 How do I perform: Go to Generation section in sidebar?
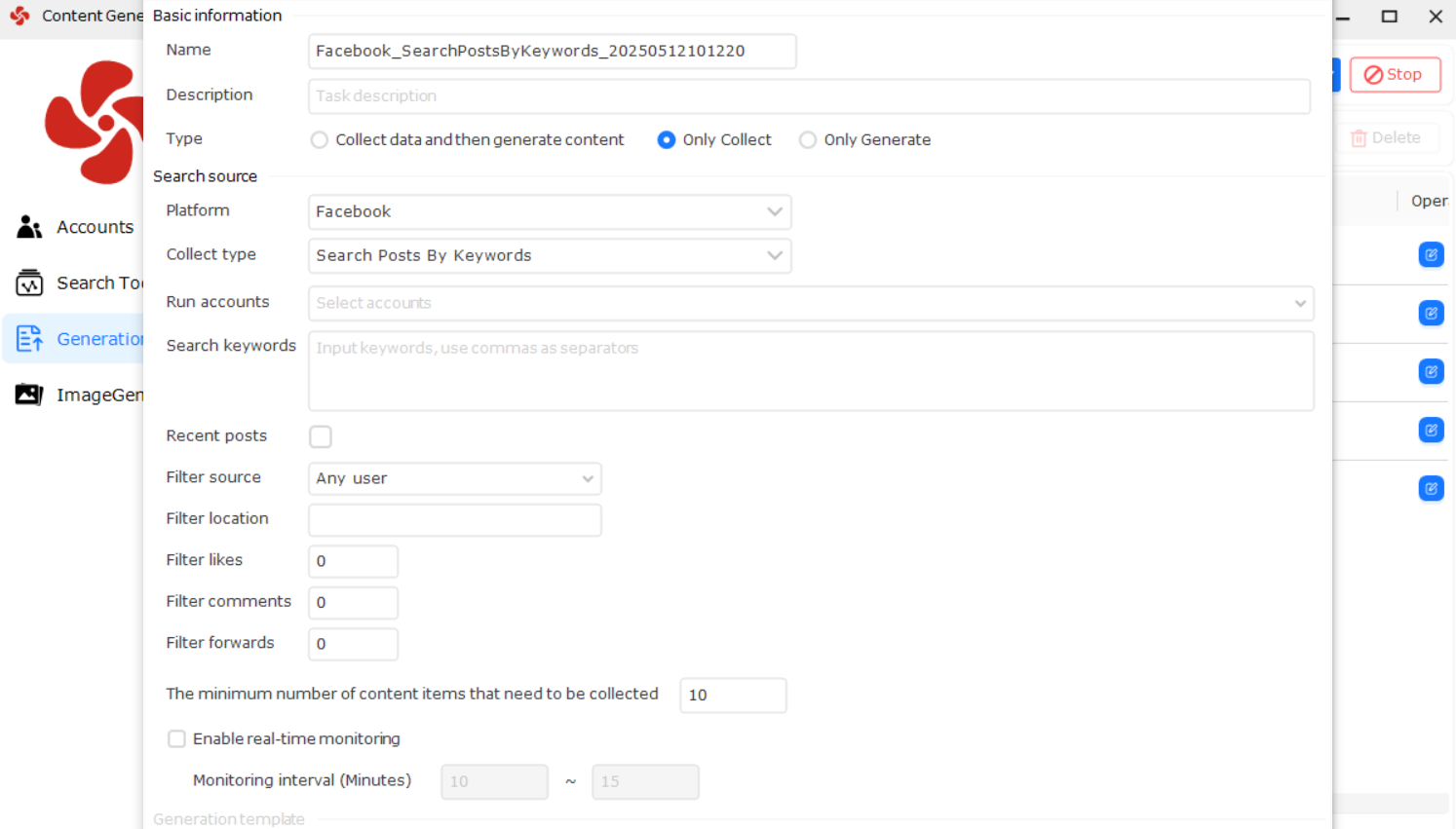tap(74, 339)
